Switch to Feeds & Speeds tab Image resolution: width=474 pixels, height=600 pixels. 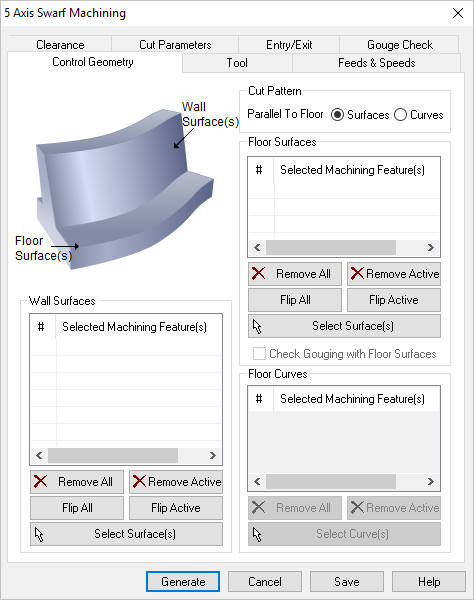pos(376,63)
